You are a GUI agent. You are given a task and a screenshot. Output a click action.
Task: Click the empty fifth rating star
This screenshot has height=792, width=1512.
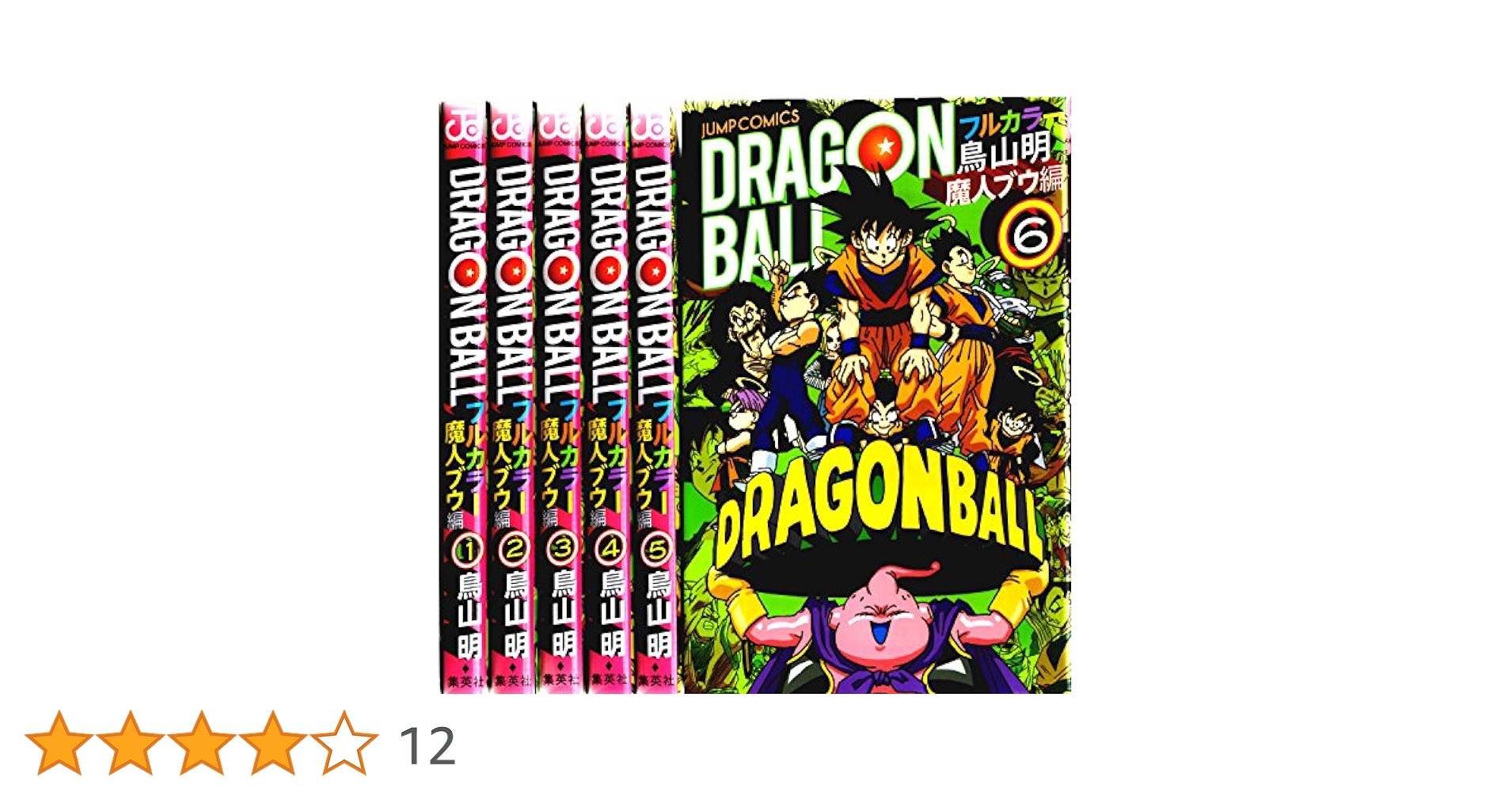[344, 742]
